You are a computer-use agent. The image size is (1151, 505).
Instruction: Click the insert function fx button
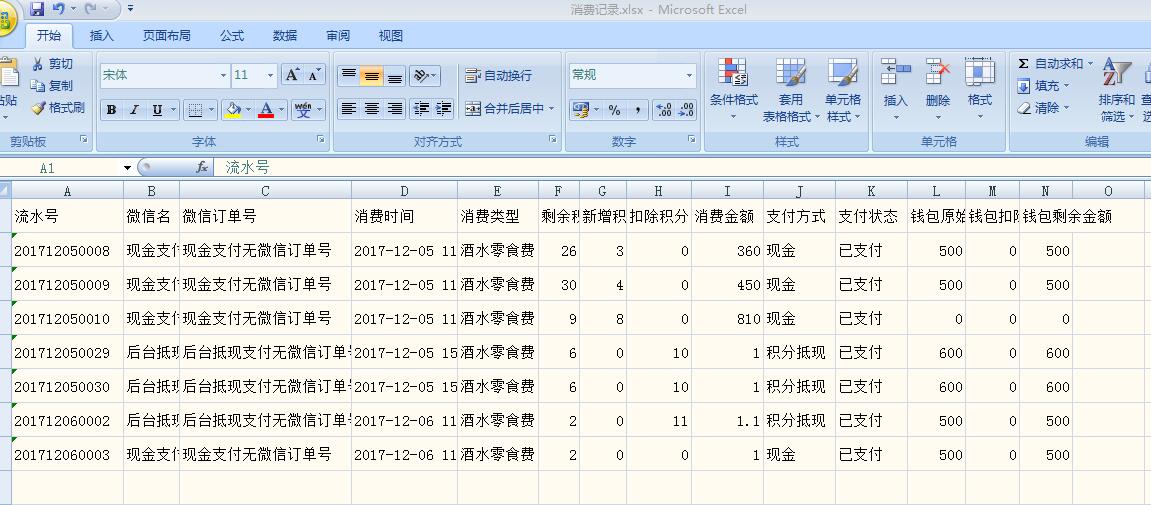(x=202, y=168)
